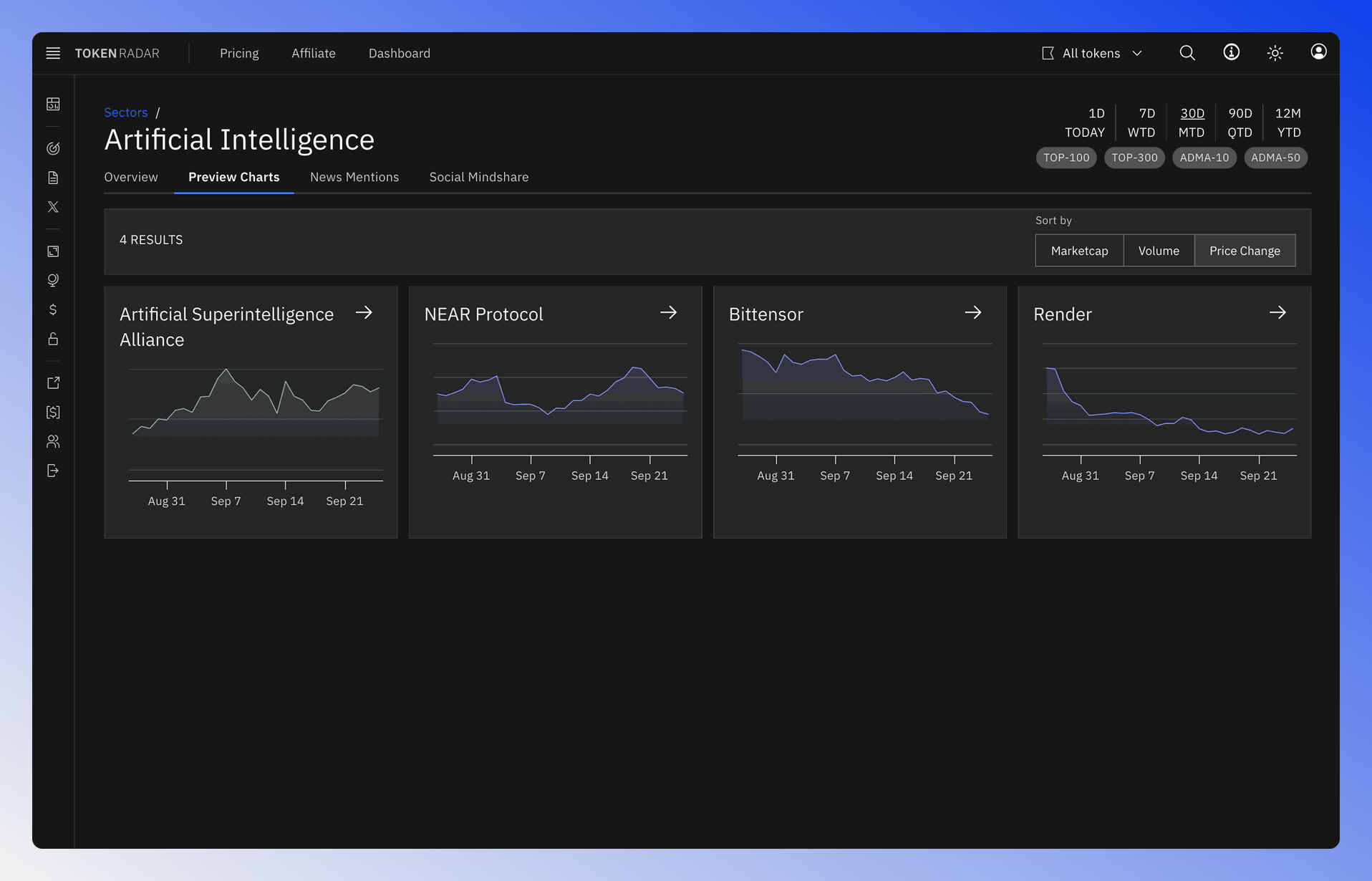Open the Social Mindshare tab

[x=479, y=177]
